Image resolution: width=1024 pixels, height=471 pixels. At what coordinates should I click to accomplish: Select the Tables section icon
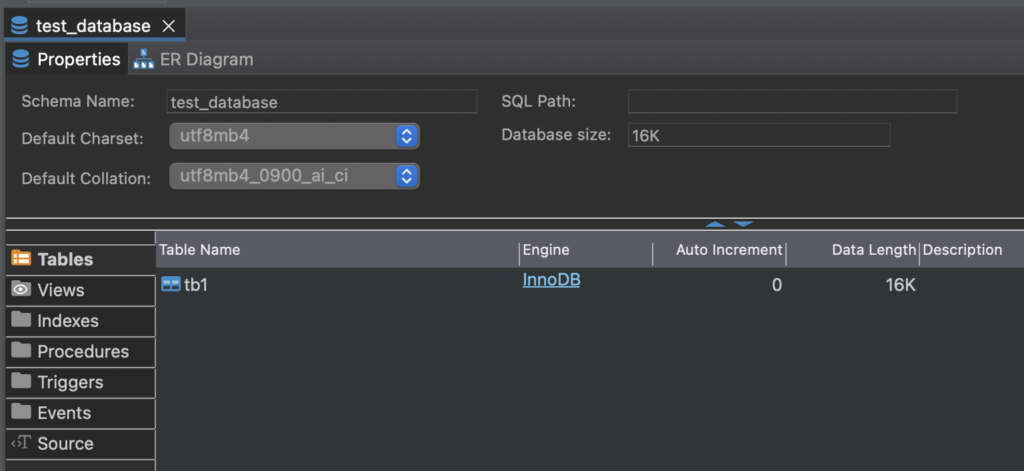pos(21,259)
